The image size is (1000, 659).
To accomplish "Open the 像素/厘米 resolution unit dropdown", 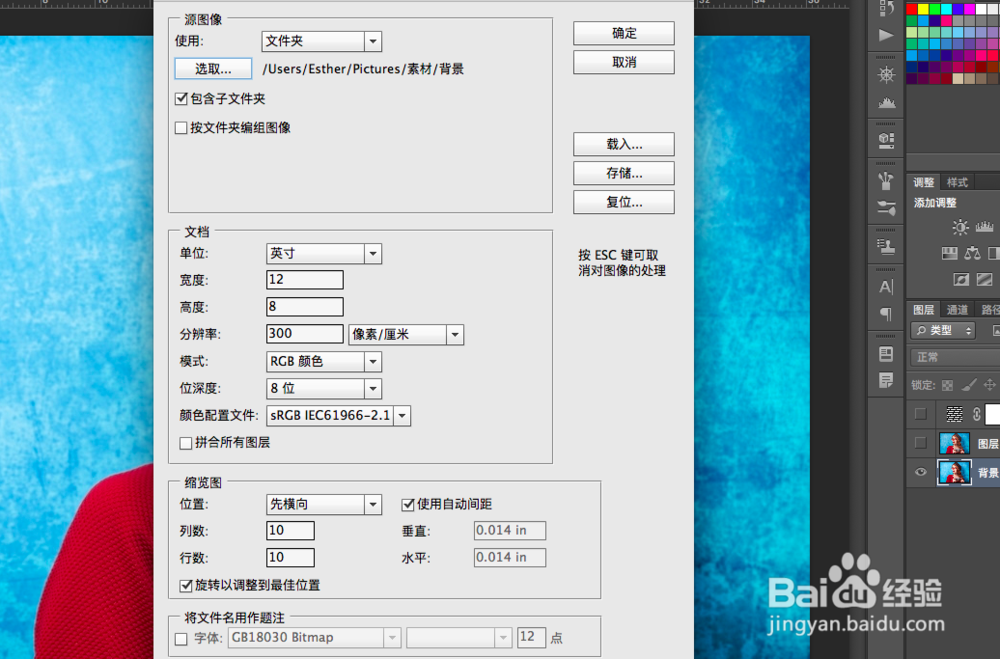I will tap(406, 334).
